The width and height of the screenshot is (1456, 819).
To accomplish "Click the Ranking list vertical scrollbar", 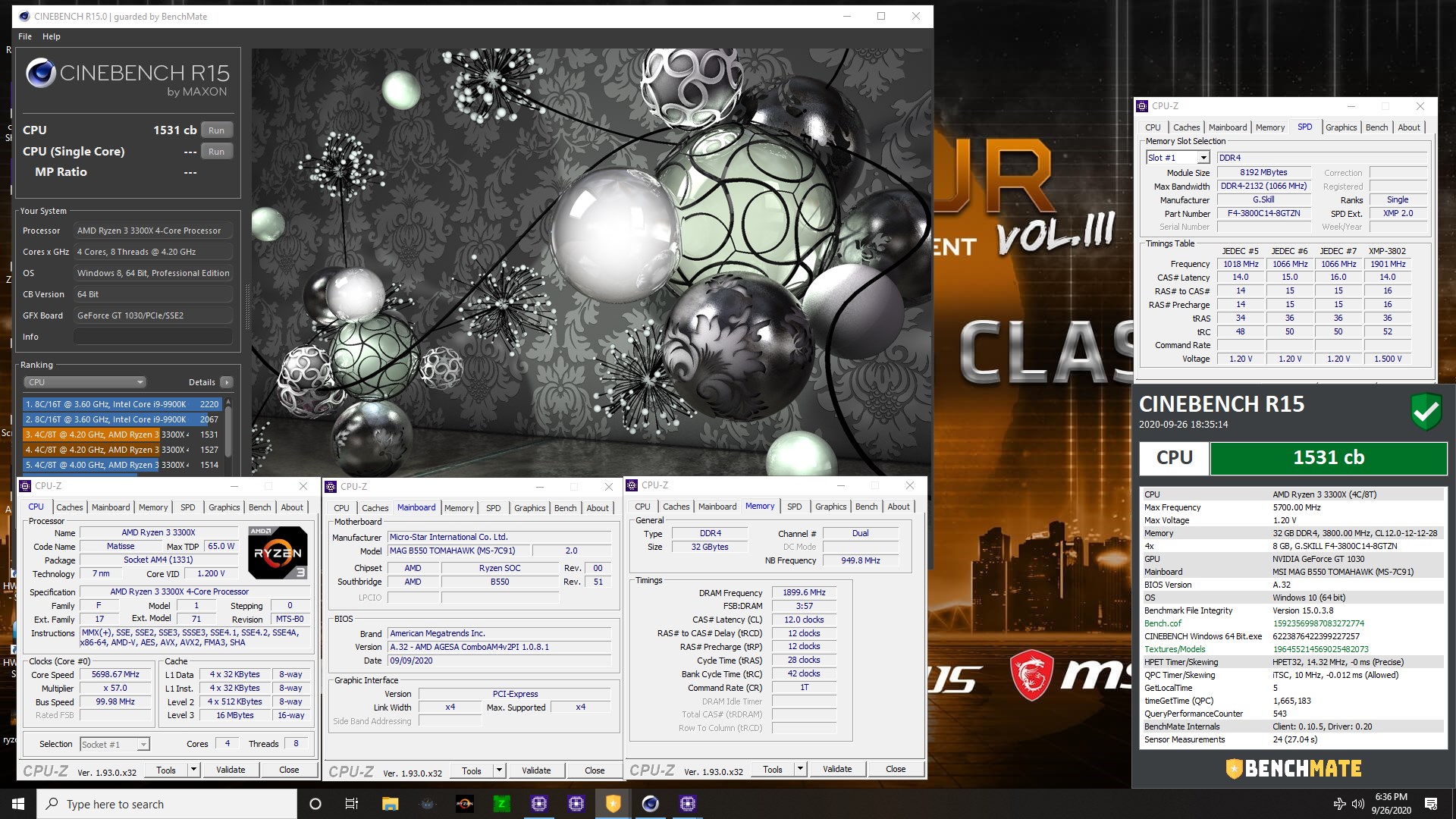I will point(227,434).
